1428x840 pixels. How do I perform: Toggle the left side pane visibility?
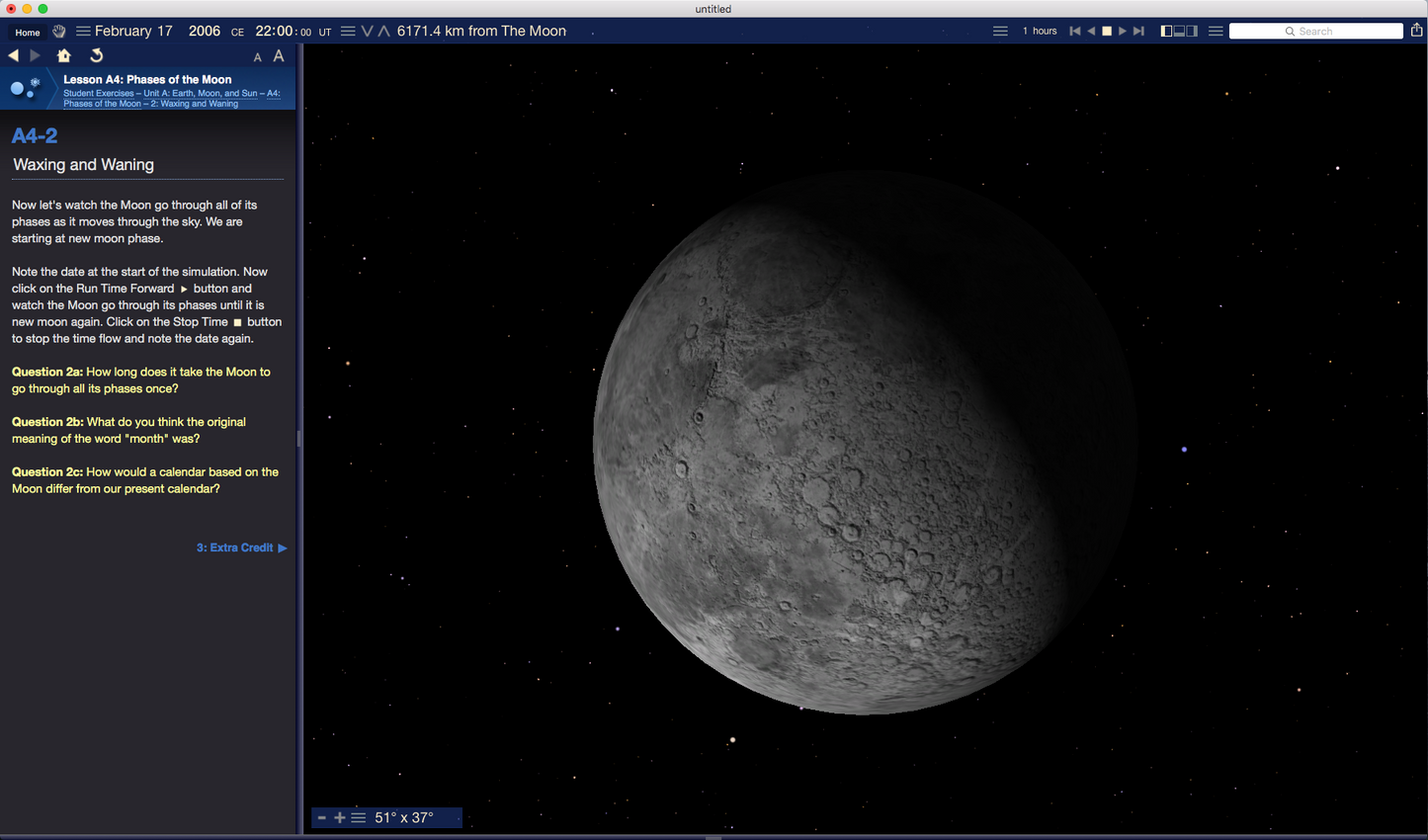[1166, 32]
